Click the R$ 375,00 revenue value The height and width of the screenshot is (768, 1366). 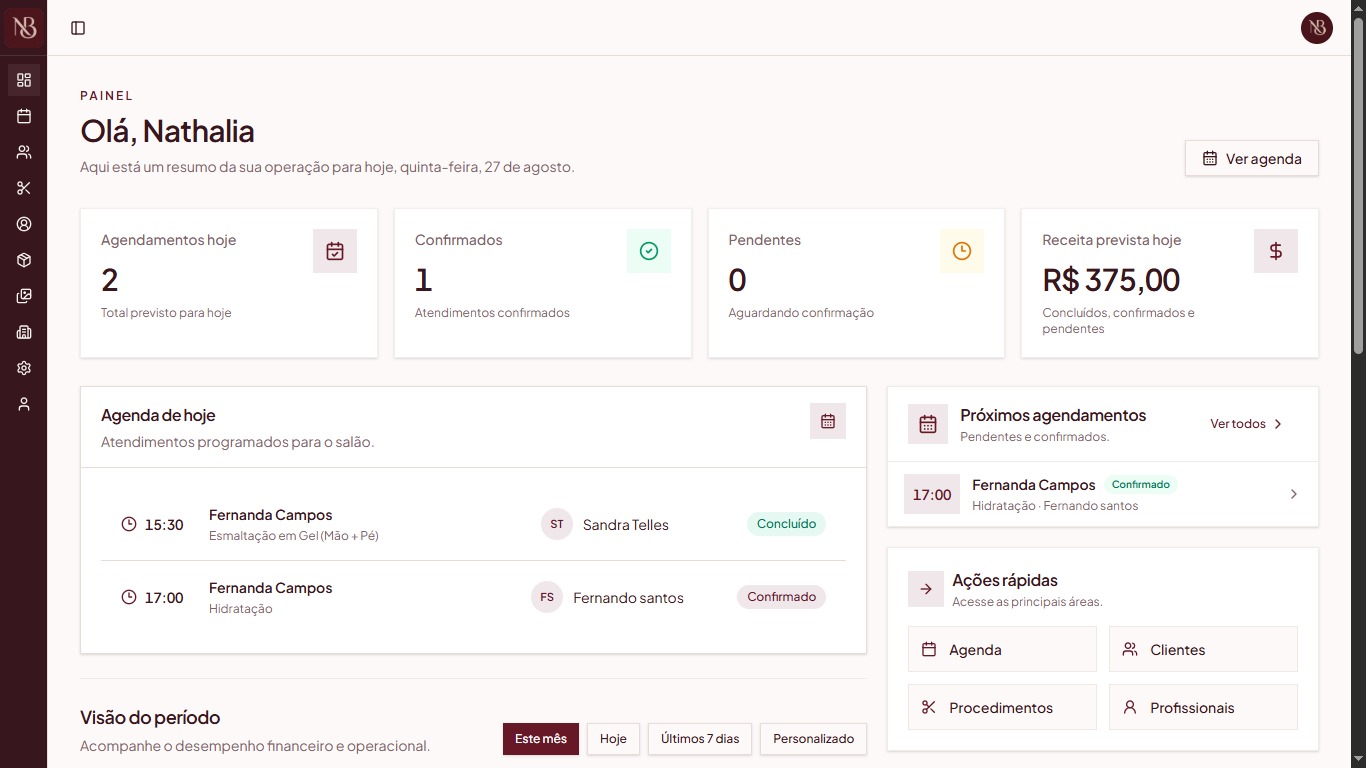pos(1111,280)
